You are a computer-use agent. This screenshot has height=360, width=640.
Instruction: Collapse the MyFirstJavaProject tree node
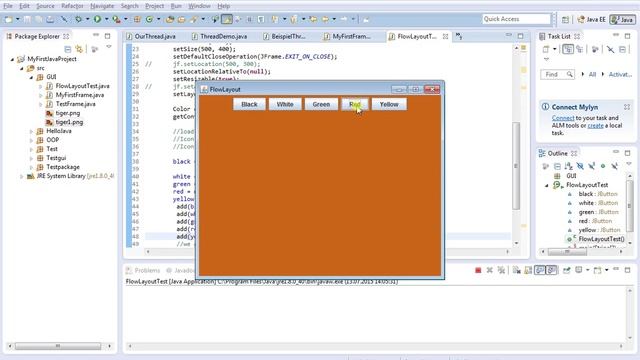[12, 59]
